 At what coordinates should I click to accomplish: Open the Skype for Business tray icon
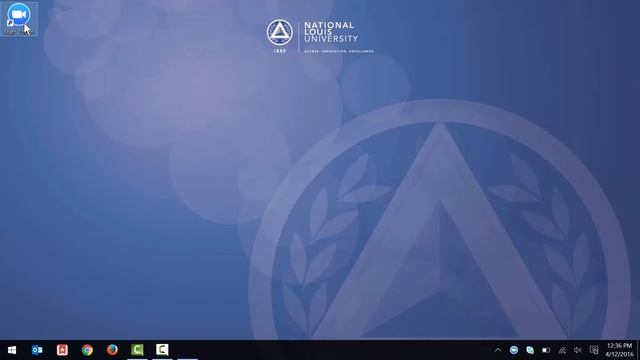tap(530, 350)
